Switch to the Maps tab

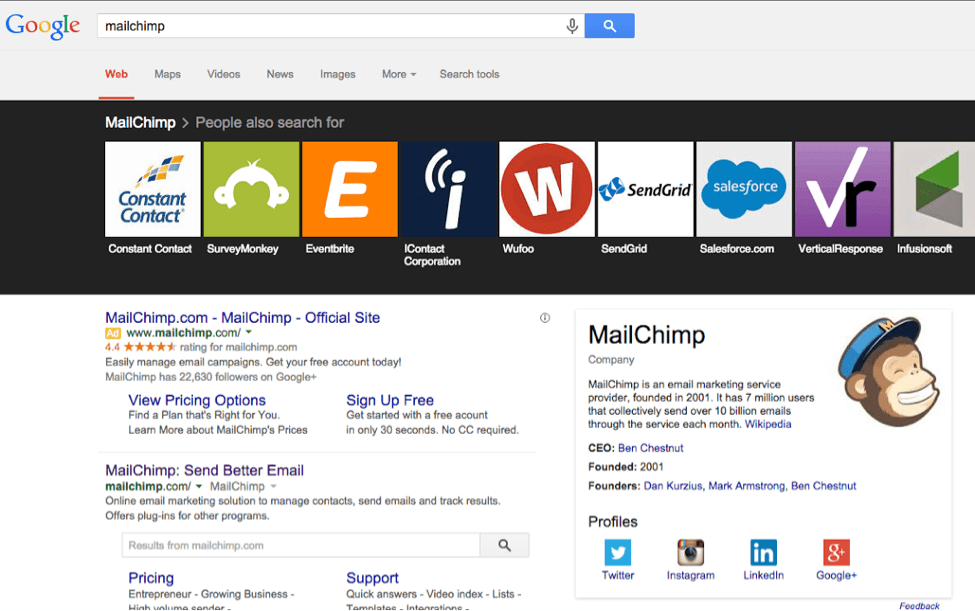coord(167,74)
